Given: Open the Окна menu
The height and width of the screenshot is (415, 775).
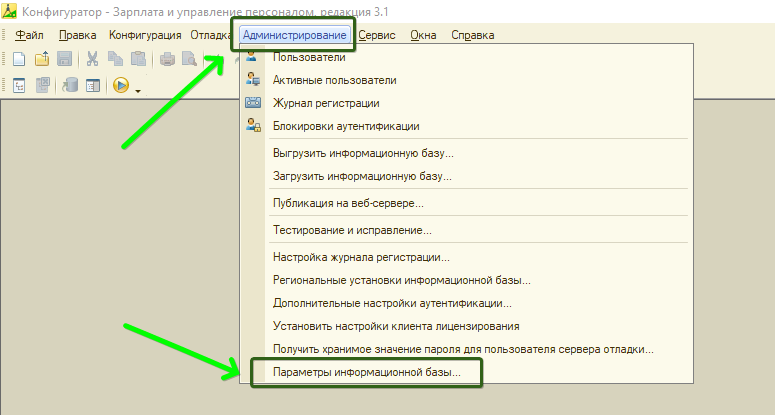Looking at the screenshot, I should [424, 35].
